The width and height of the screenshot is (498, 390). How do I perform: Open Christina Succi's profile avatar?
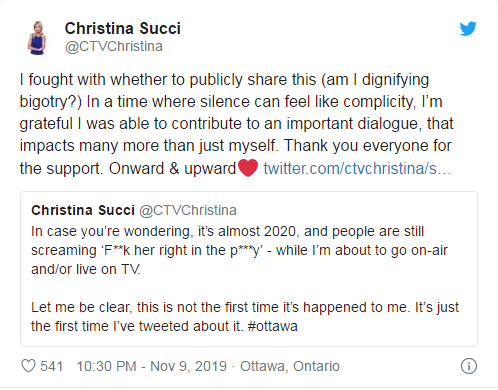point(37,38)
